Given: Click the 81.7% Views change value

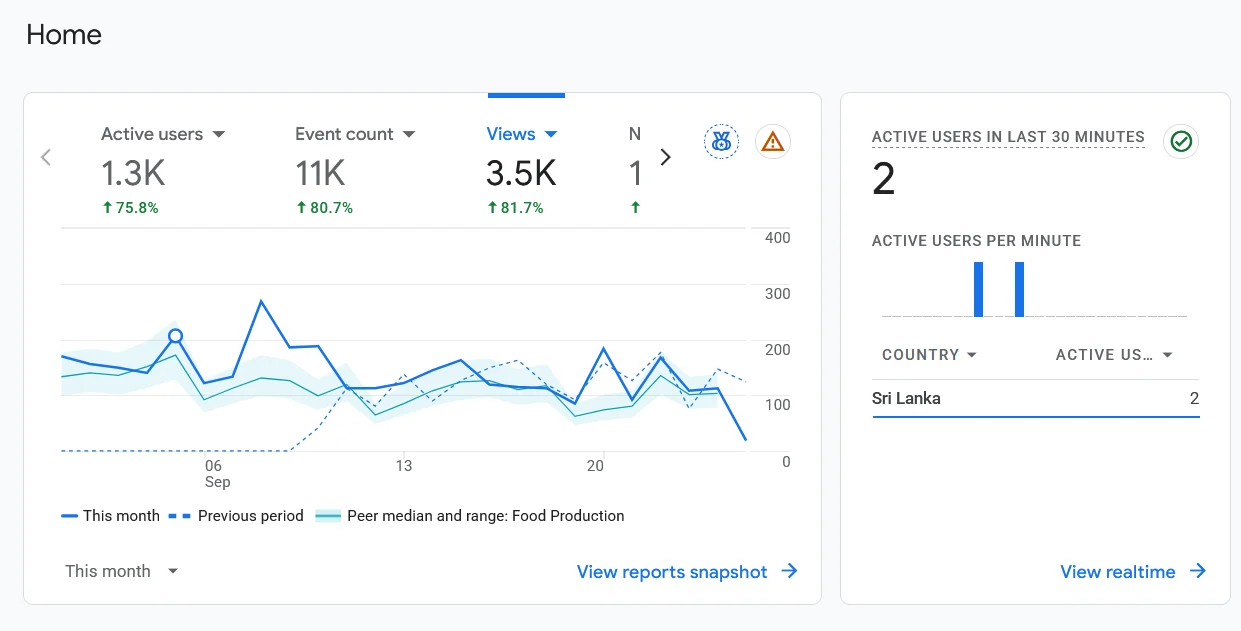Looking at the screenshot, I should click(x=515, y=208).
